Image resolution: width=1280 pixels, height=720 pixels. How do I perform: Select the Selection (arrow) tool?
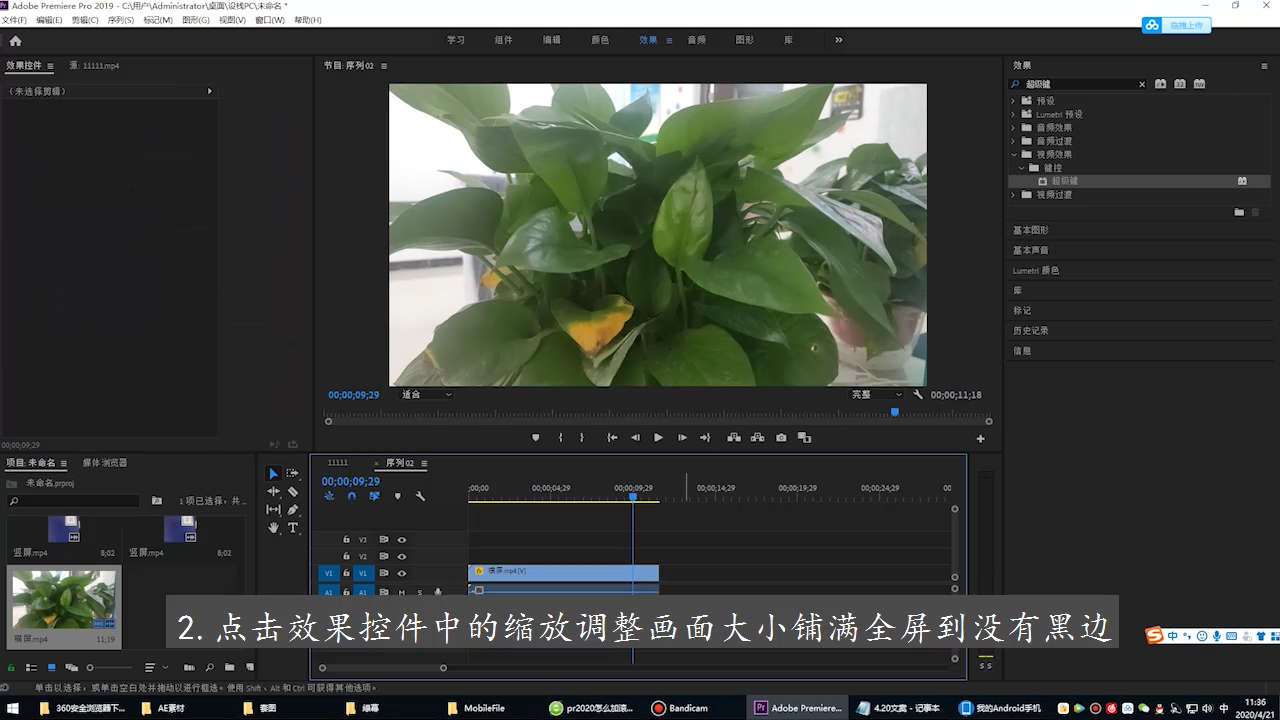[273, 473]
